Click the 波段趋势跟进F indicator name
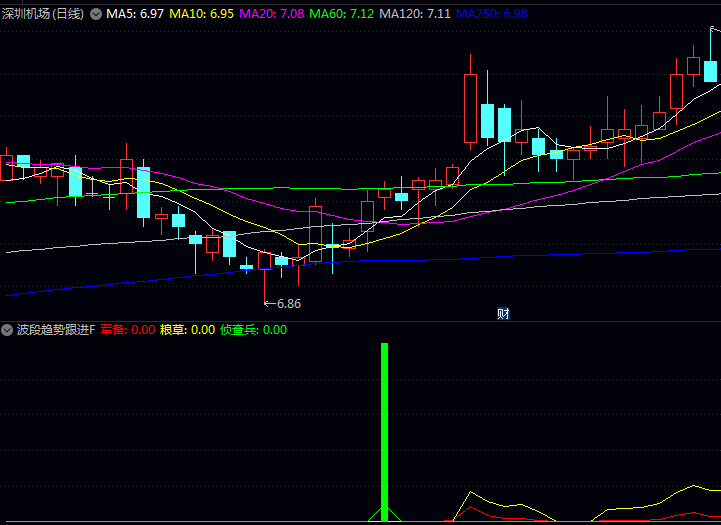 56,329
